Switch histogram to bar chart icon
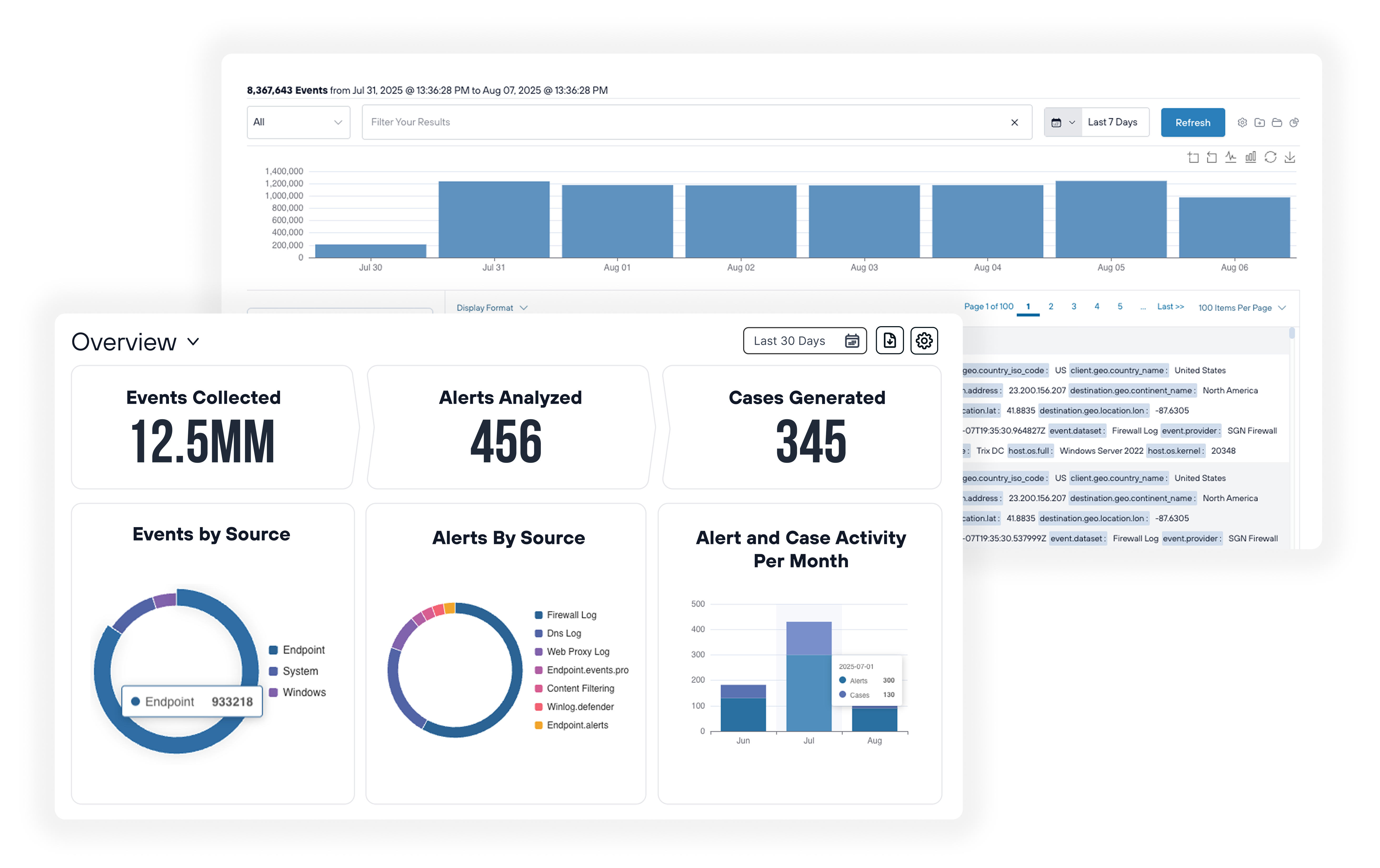The height and width of the screenshot is (868, 1380). 1251,157
